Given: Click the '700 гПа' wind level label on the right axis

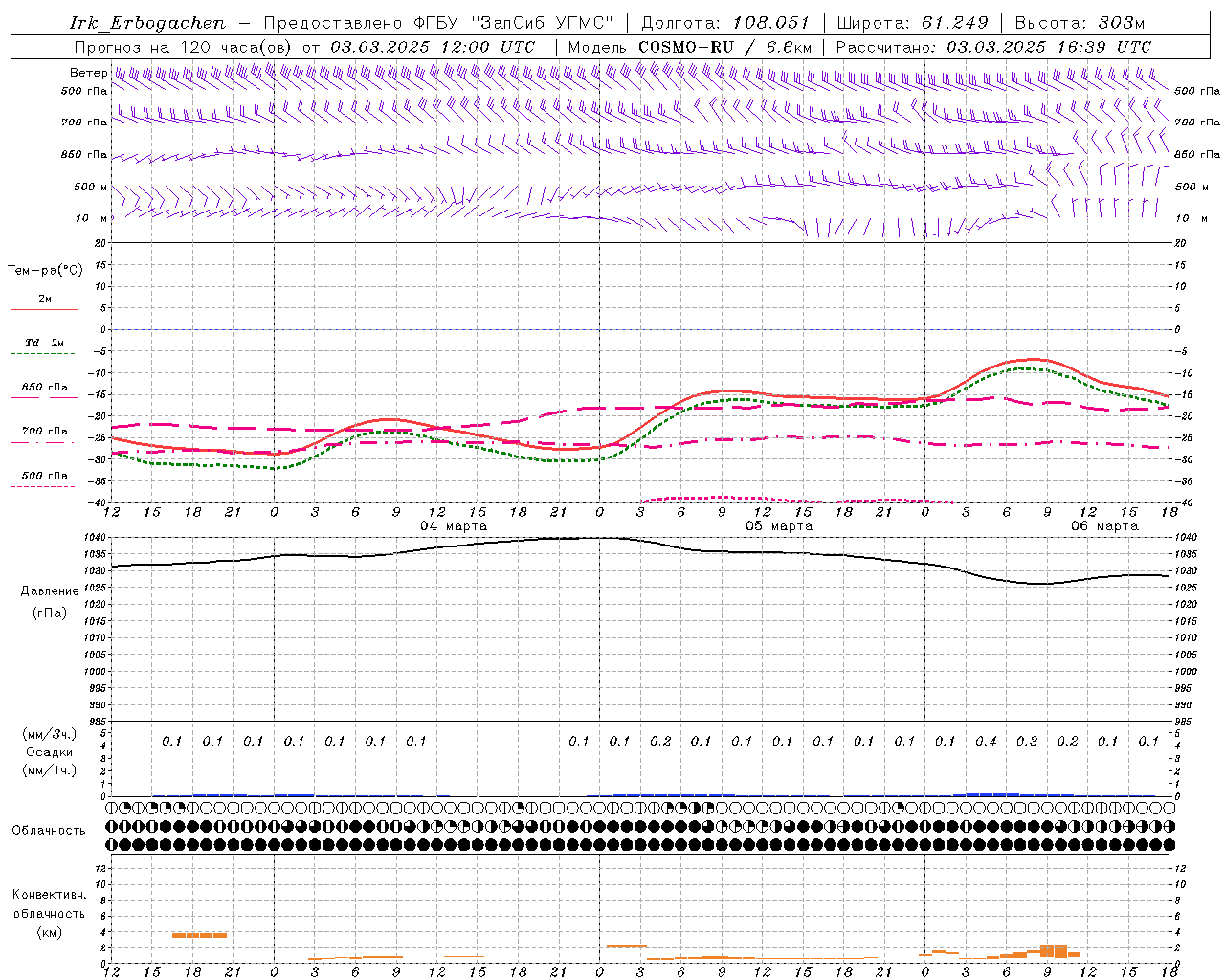Looking at the screenshot, I should pos(1197,122).
